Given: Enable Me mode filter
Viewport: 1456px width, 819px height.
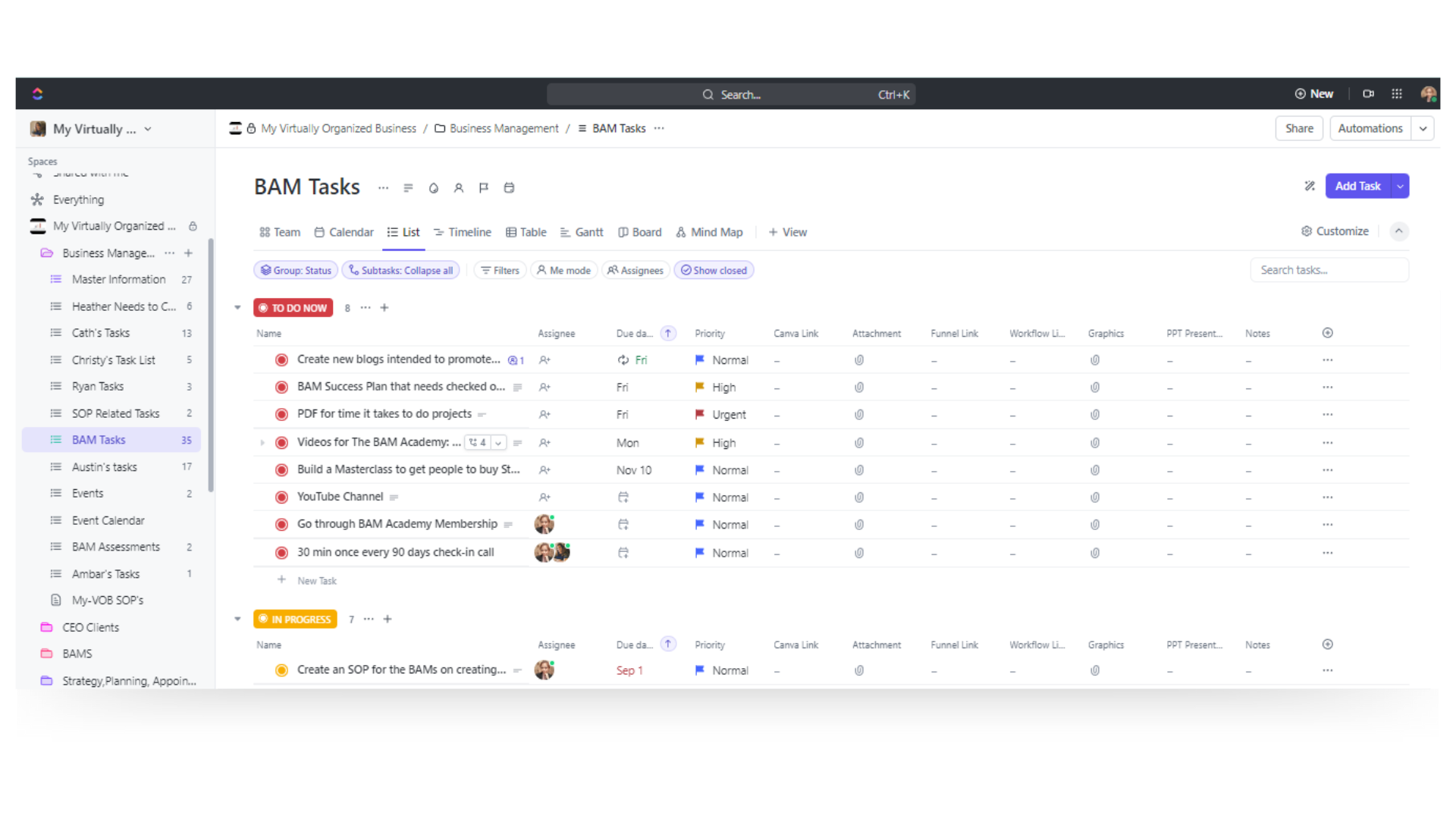Looking at the screenshot, I should [x=563, y=270].
